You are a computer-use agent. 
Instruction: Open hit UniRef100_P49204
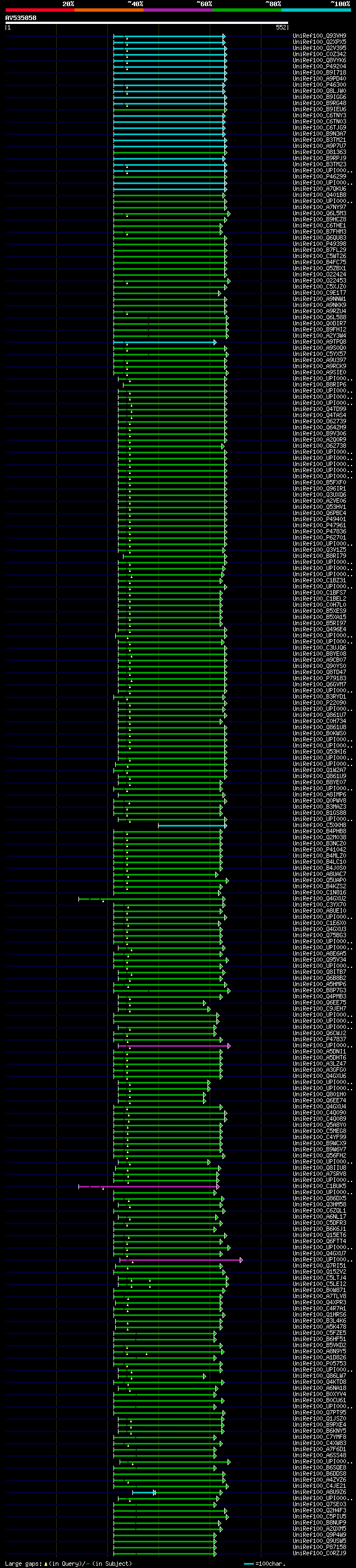[x=319, y=66]
